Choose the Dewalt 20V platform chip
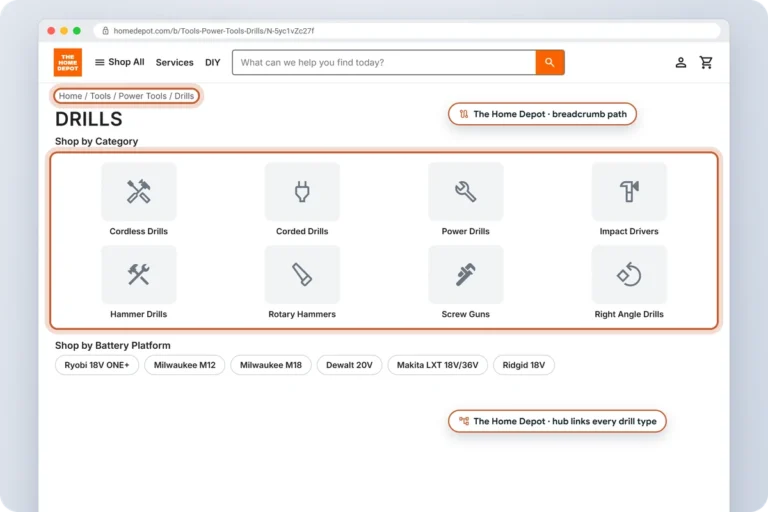768x512 pixels. [x=349, y=365]
